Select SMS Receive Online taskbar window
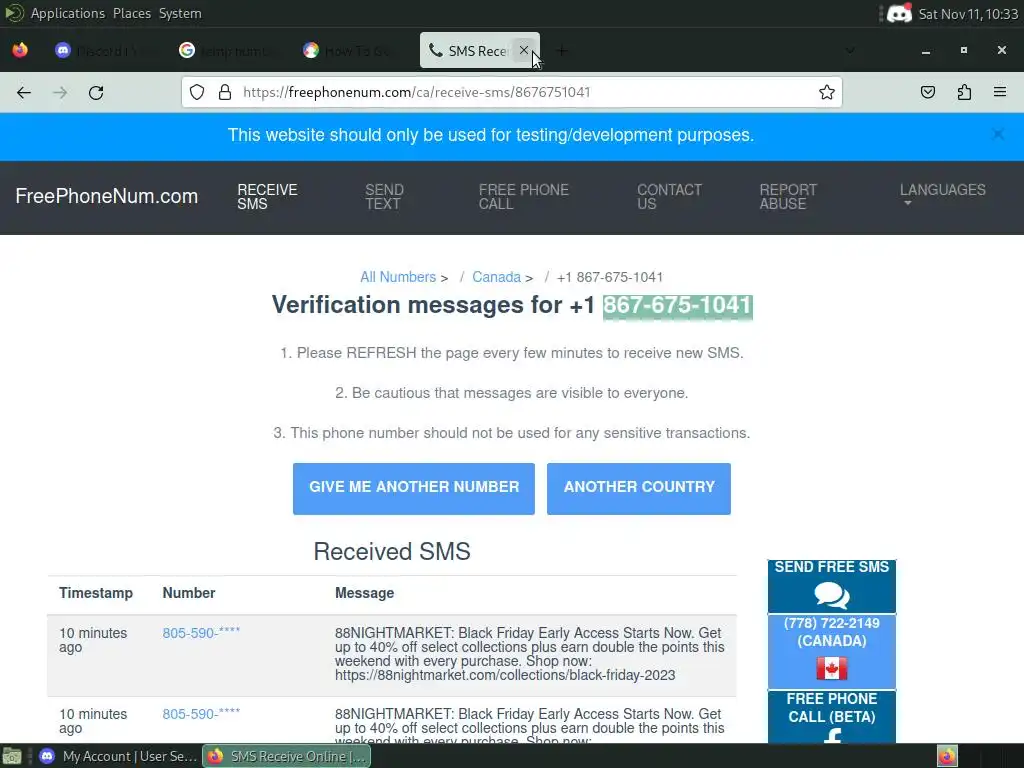The width and height of the screenshot is (1024, 768). click(x=287, y=756)
